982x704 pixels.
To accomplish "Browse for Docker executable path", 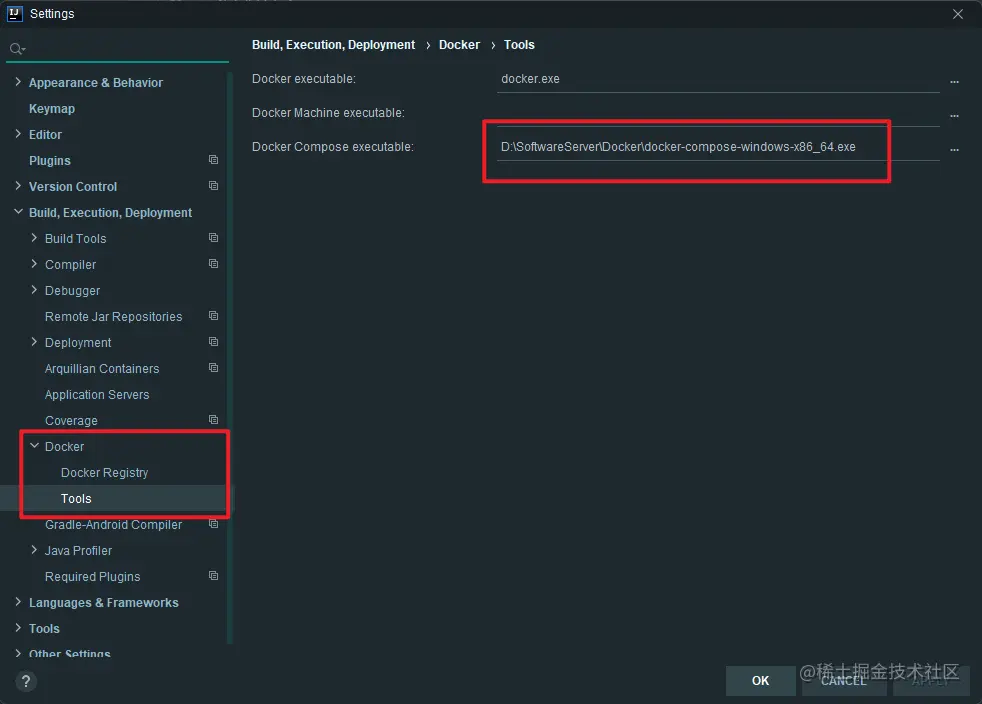I will pos(954,80).
